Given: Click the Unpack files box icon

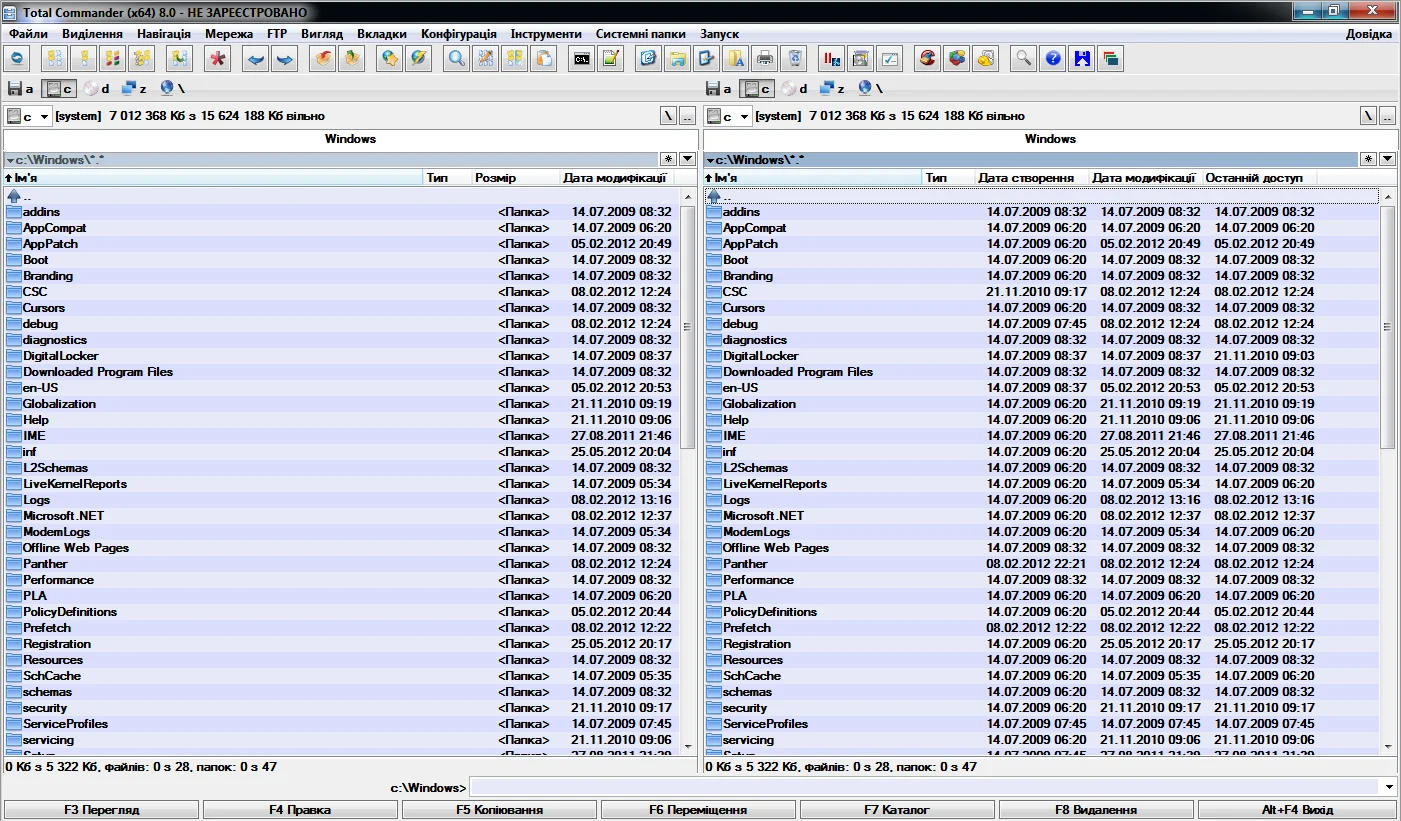Looking at the screenshot, I should [x=351, y=59].
